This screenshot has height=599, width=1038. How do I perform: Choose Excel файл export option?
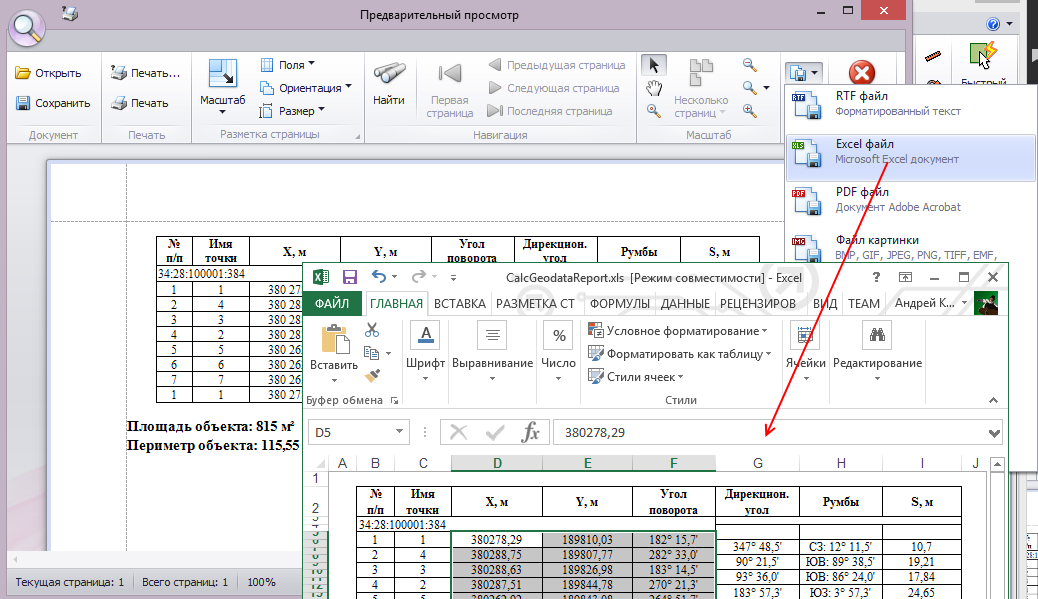coord(910,158)
